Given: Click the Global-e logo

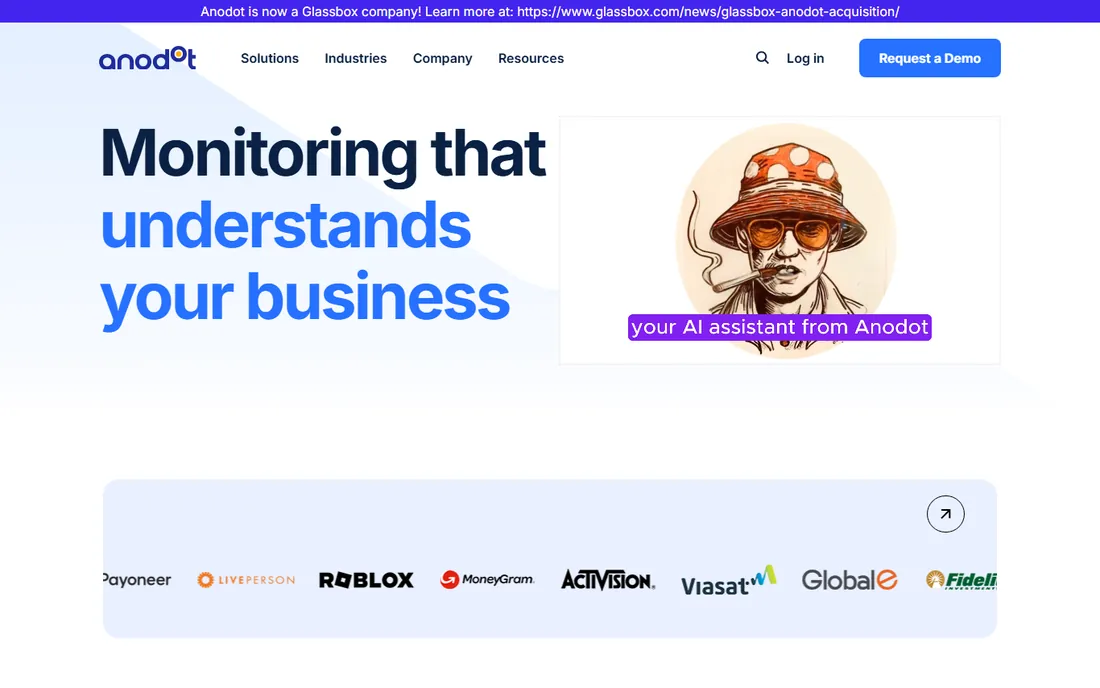Looking at the screenshot, I should click(x=850, y=580).
